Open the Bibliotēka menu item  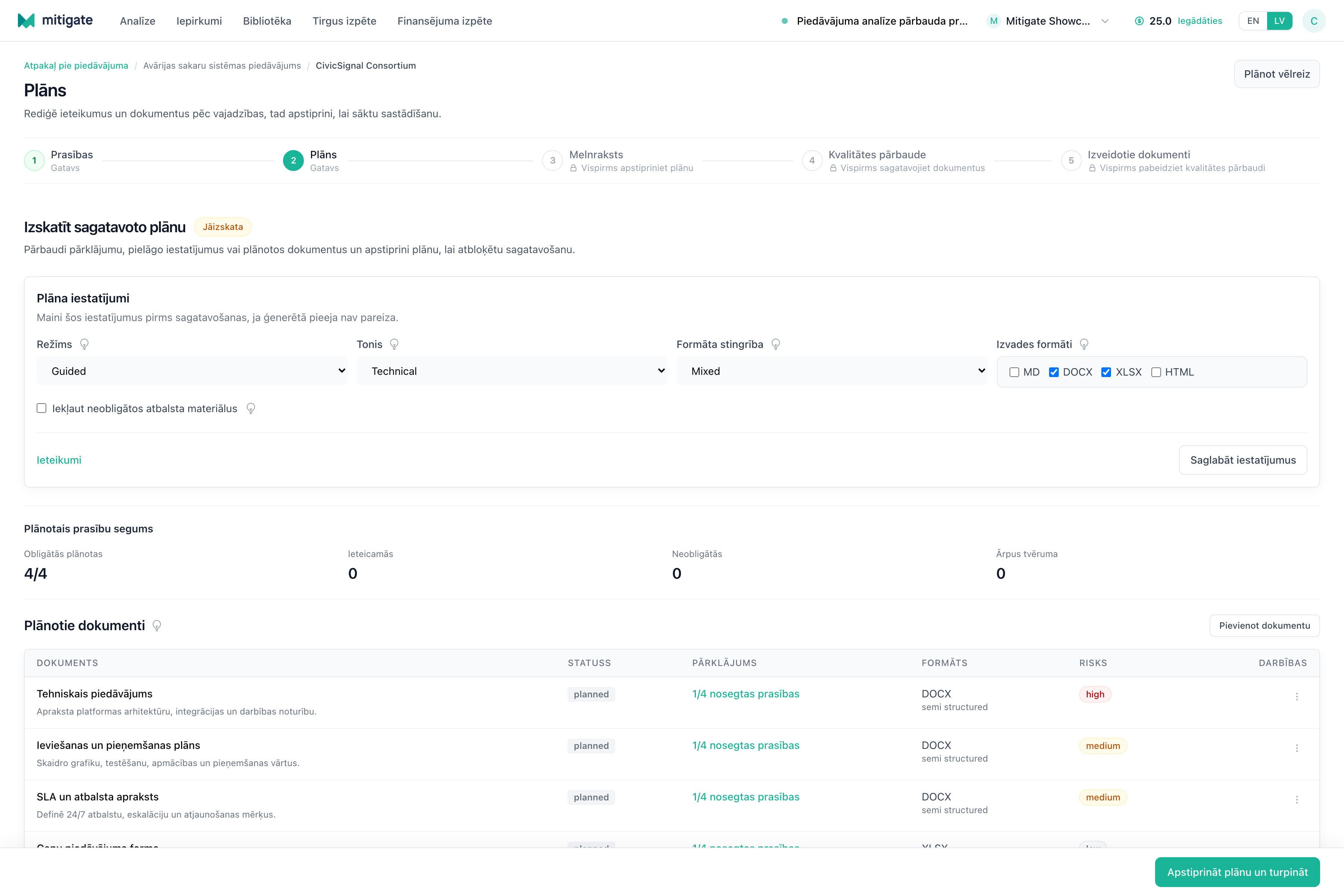[x=267, y=21]
